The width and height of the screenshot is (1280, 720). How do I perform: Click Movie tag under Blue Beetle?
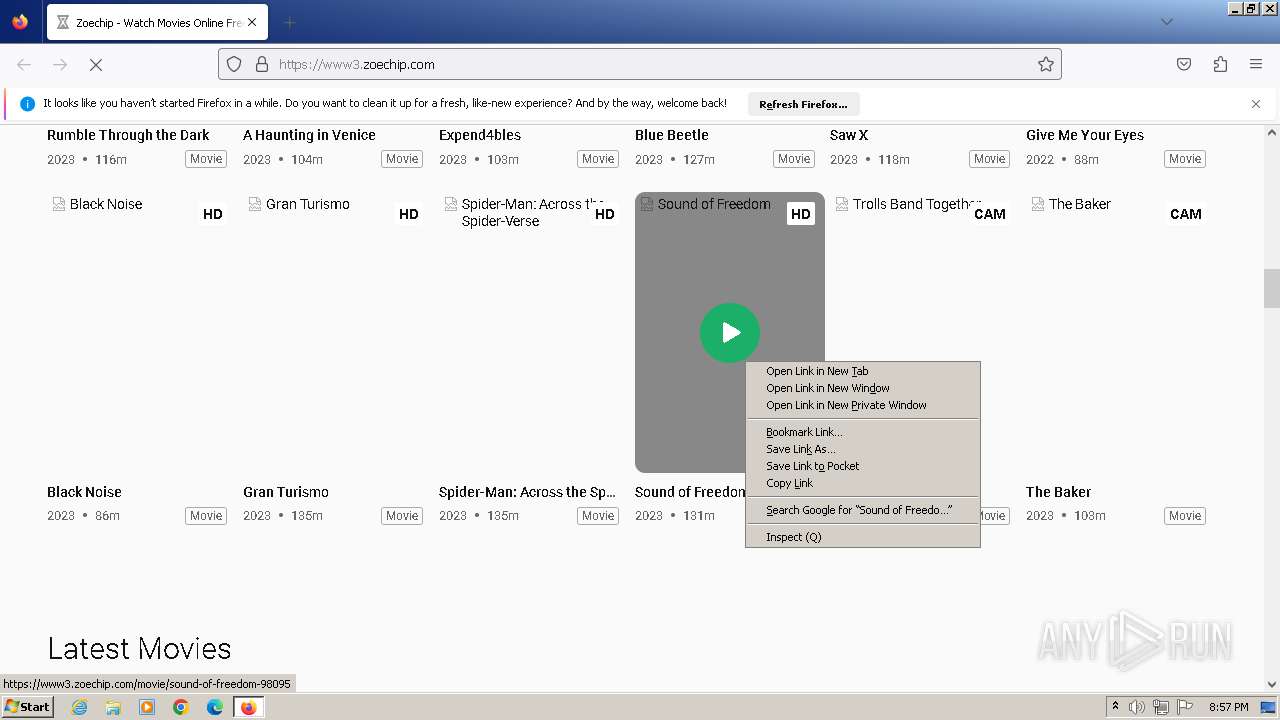click(x=794, y=159)
